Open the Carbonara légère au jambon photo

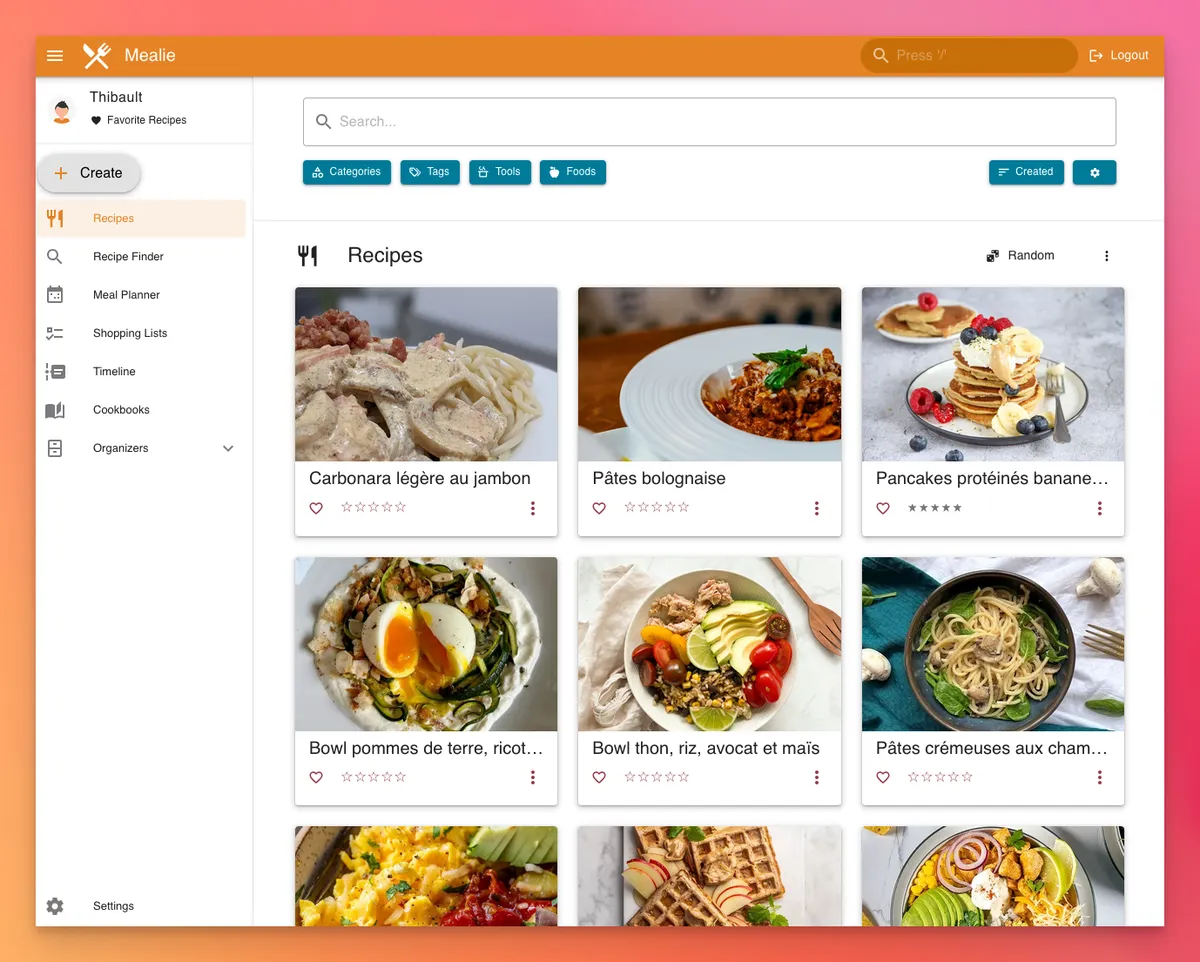point(426,374)
